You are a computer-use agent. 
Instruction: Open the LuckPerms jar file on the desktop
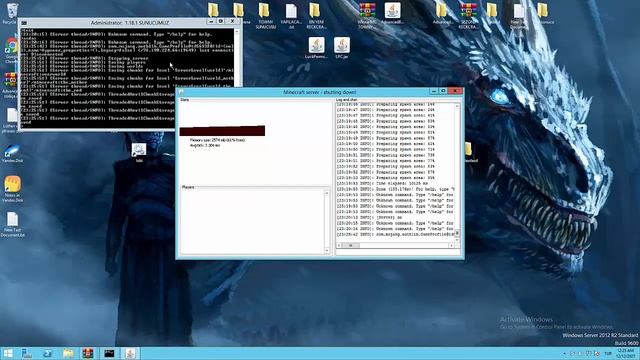pyautogui.click(x=316, y=48)
